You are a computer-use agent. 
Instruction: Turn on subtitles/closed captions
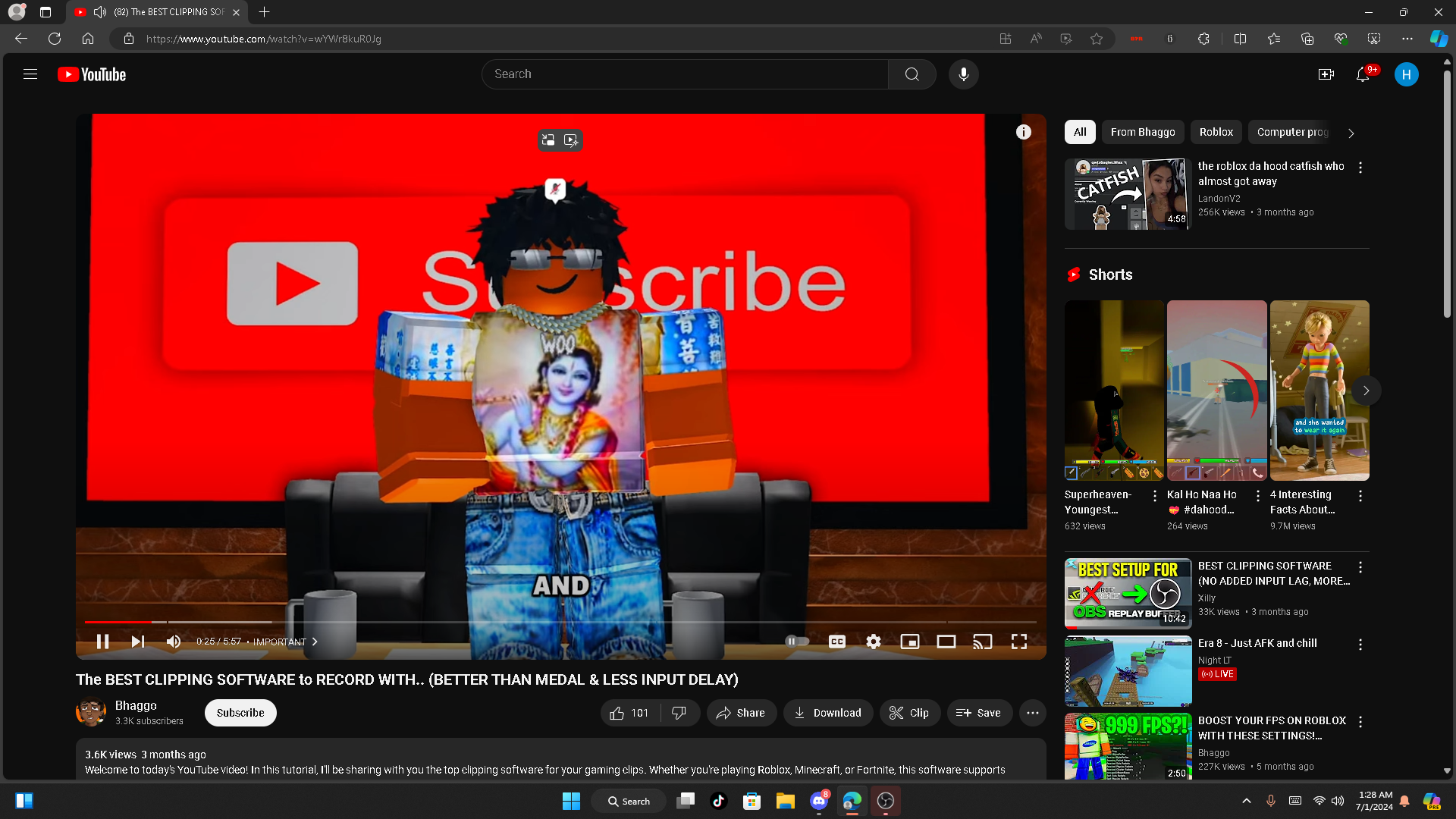click(x=837, y=642)
